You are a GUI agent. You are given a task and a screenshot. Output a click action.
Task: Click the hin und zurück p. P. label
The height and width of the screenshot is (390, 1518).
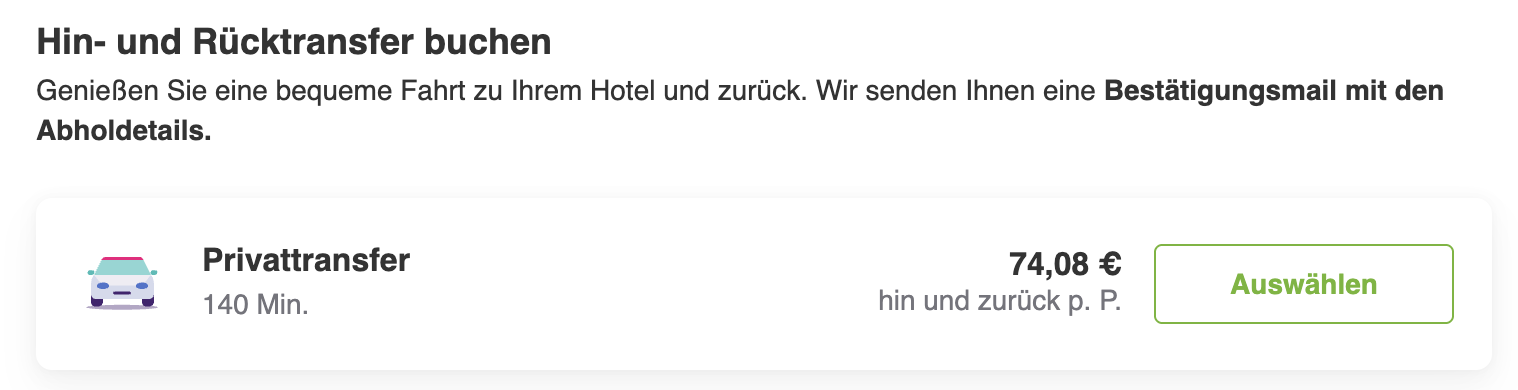1000,300
